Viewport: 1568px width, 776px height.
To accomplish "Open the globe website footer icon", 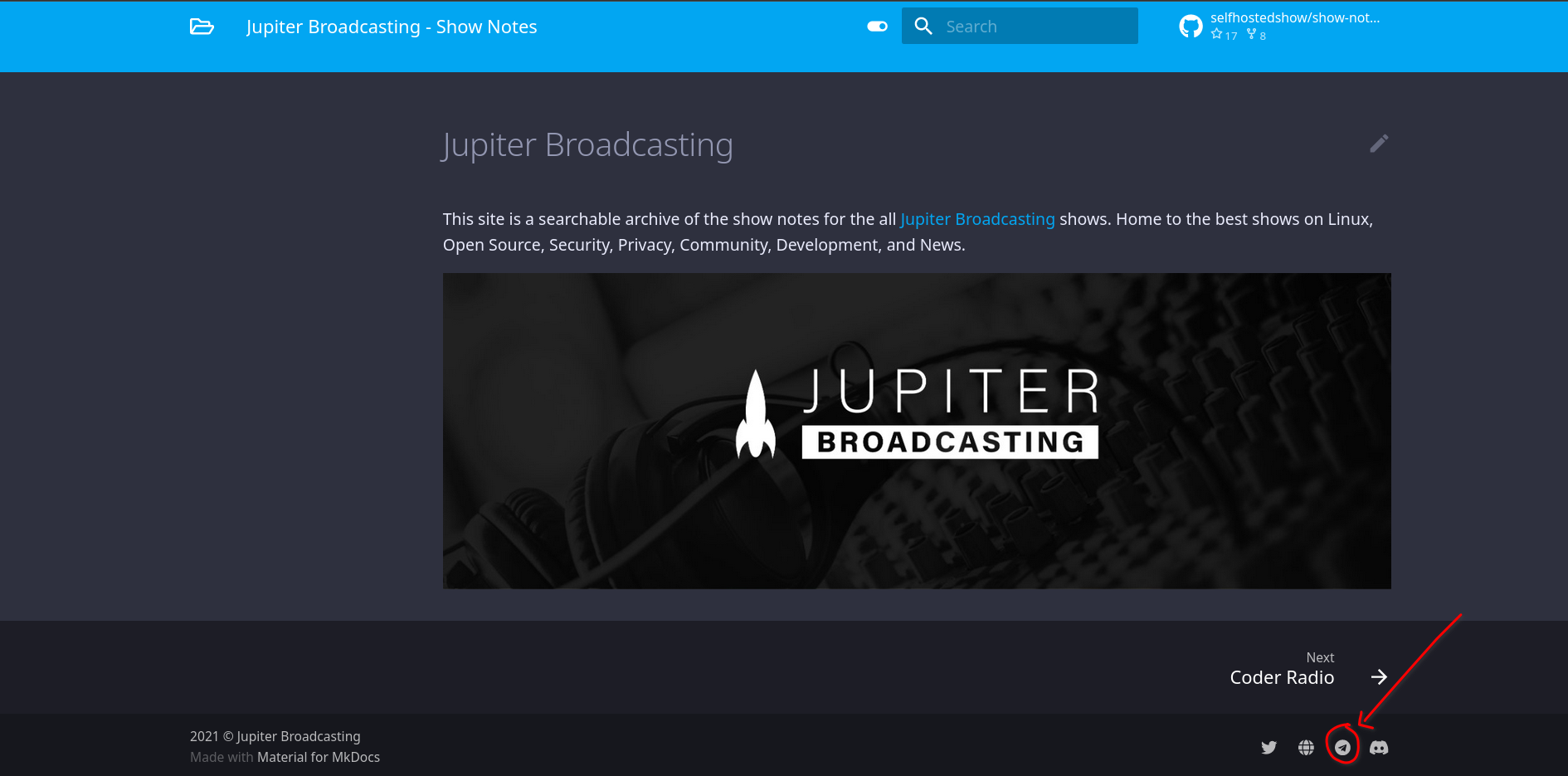I will click(1306, 748).
